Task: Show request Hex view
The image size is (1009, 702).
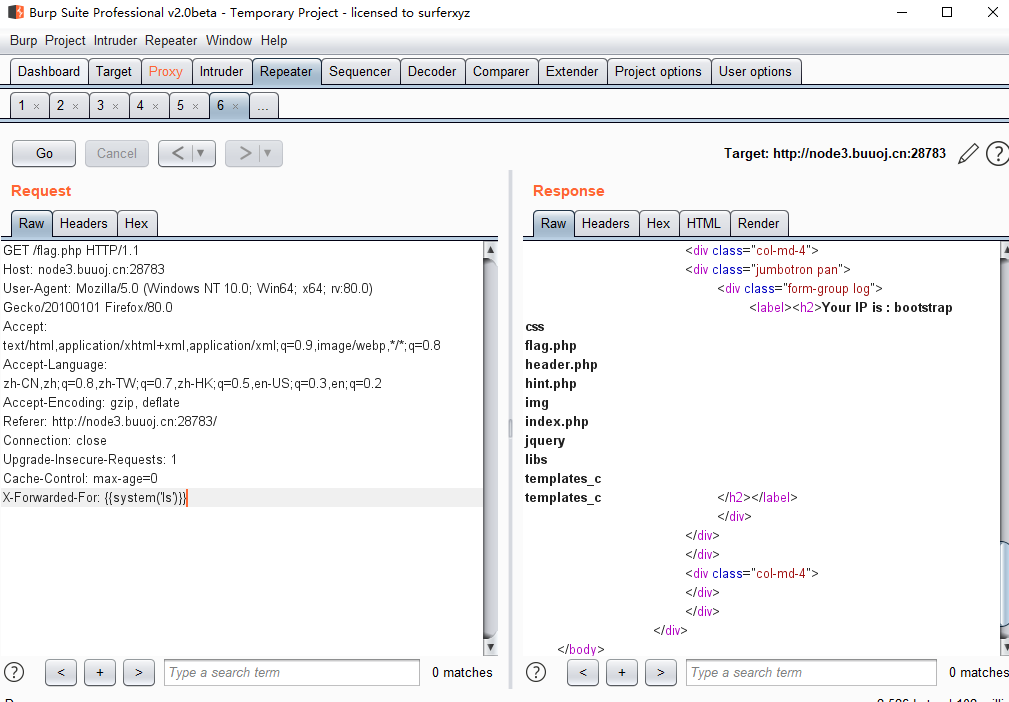Action: (x=136, y=223)
